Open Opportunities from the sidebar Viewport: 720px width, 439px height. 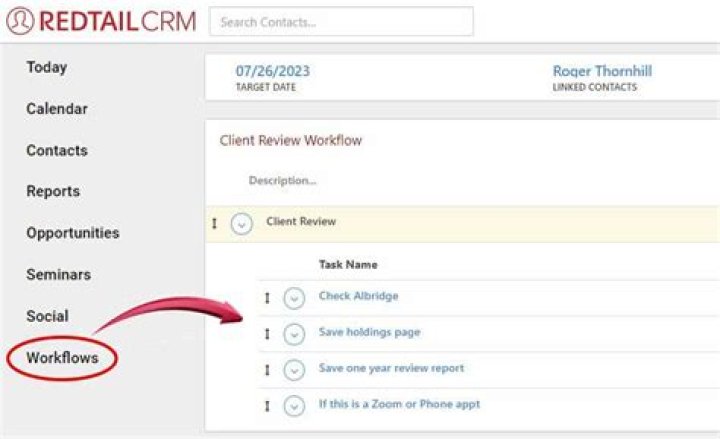coord(73,233)
